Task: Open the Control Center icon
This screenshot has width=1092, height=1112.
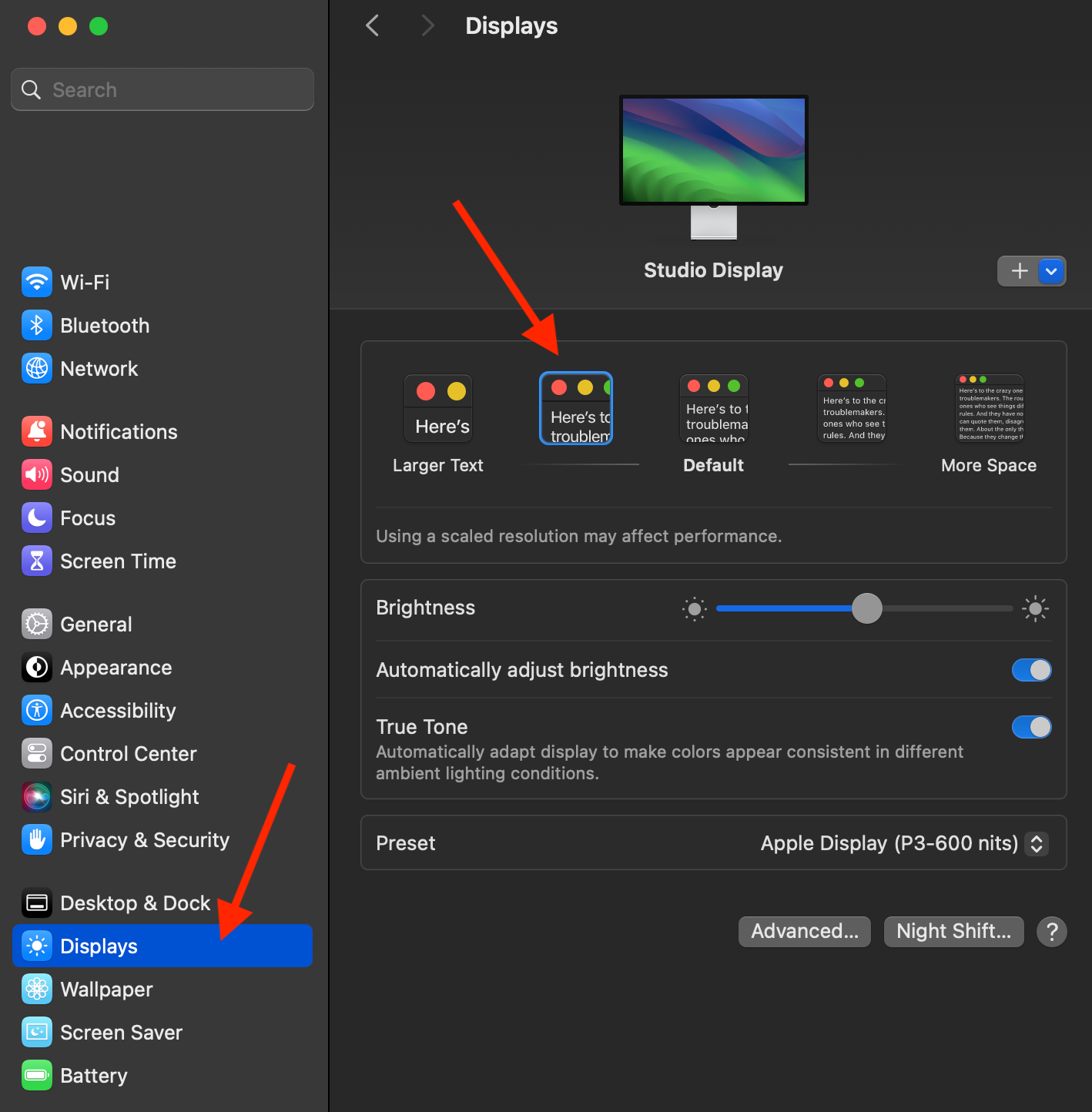Action: tap(37, 753)
